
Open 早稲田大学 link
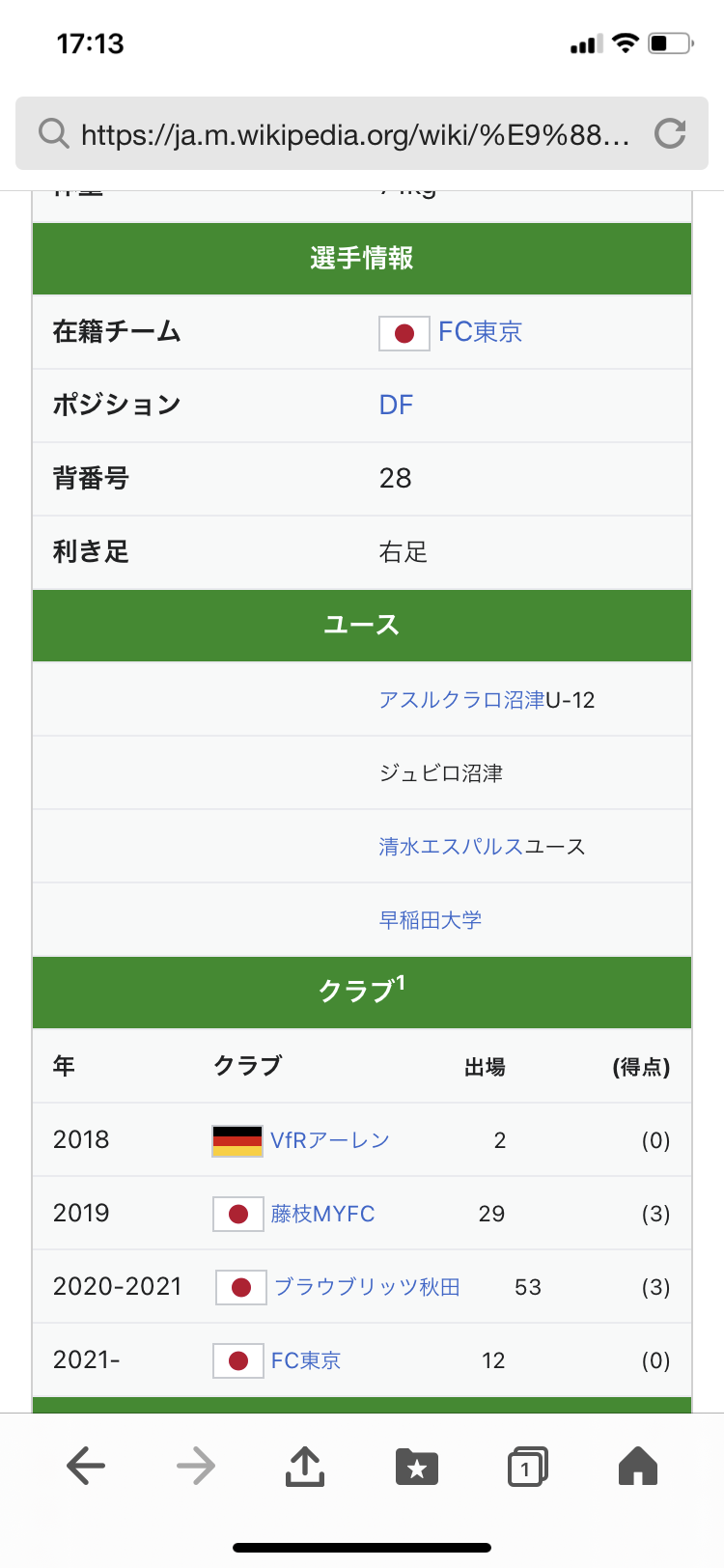[430, 920]
